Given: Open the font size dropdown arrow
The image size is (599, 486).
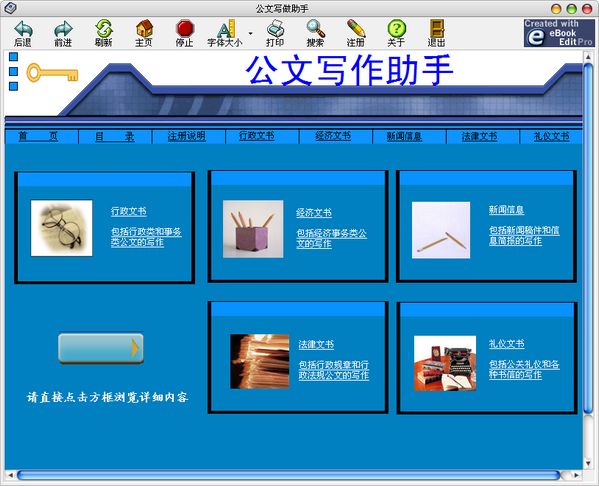Looking at the screenshot, I should coord(251,34).
